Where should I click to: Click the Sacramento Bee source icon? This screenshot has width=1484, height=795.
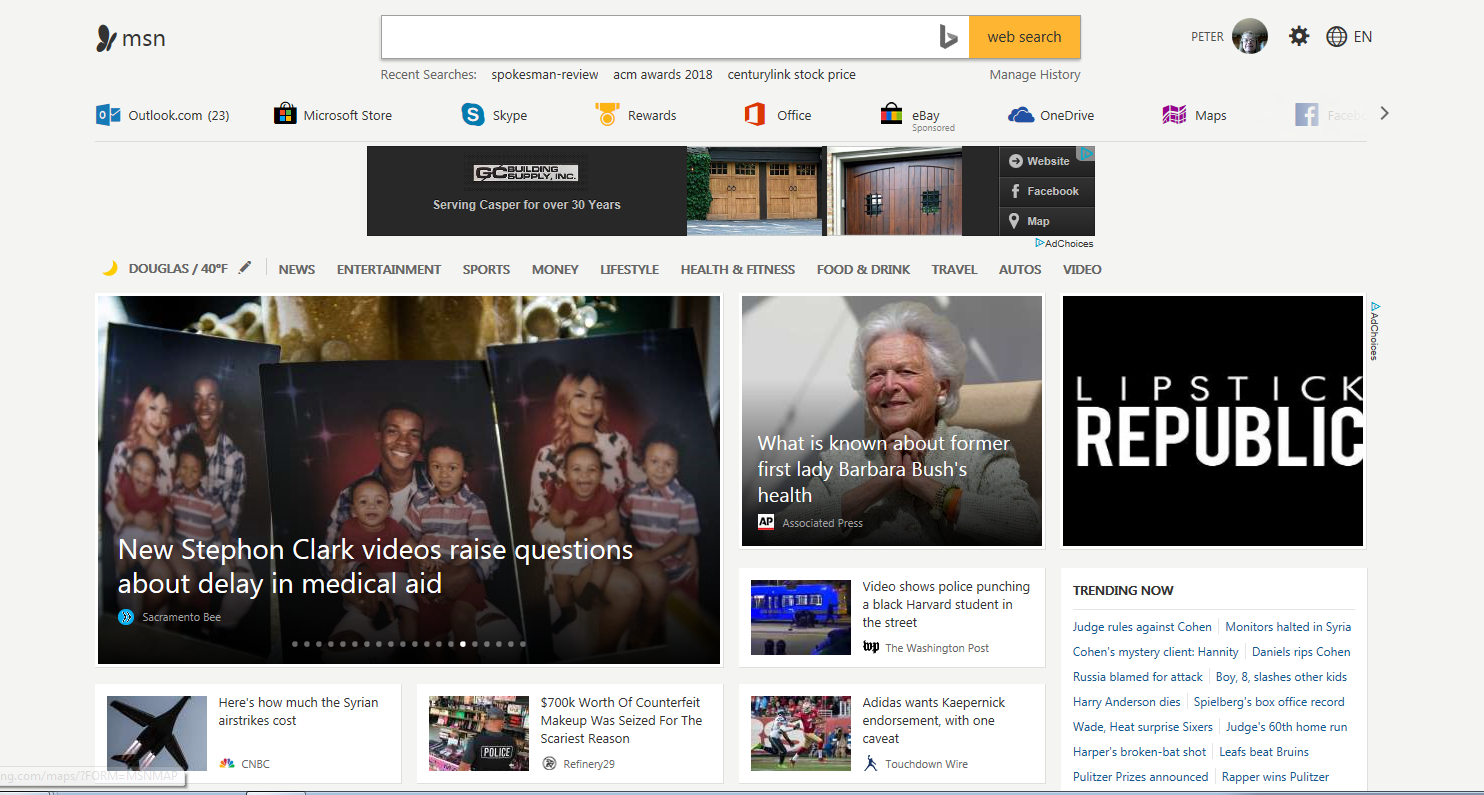click(x=126, y=617)
